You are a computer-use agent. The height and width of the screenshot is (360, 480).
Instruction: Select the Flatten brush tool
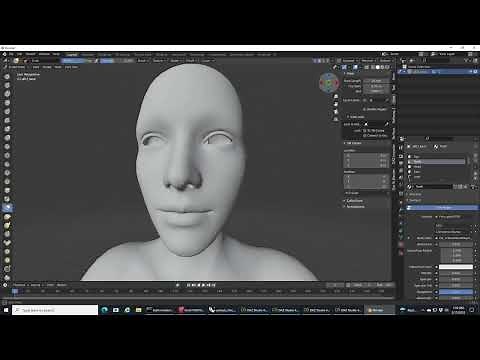point(7,164)
